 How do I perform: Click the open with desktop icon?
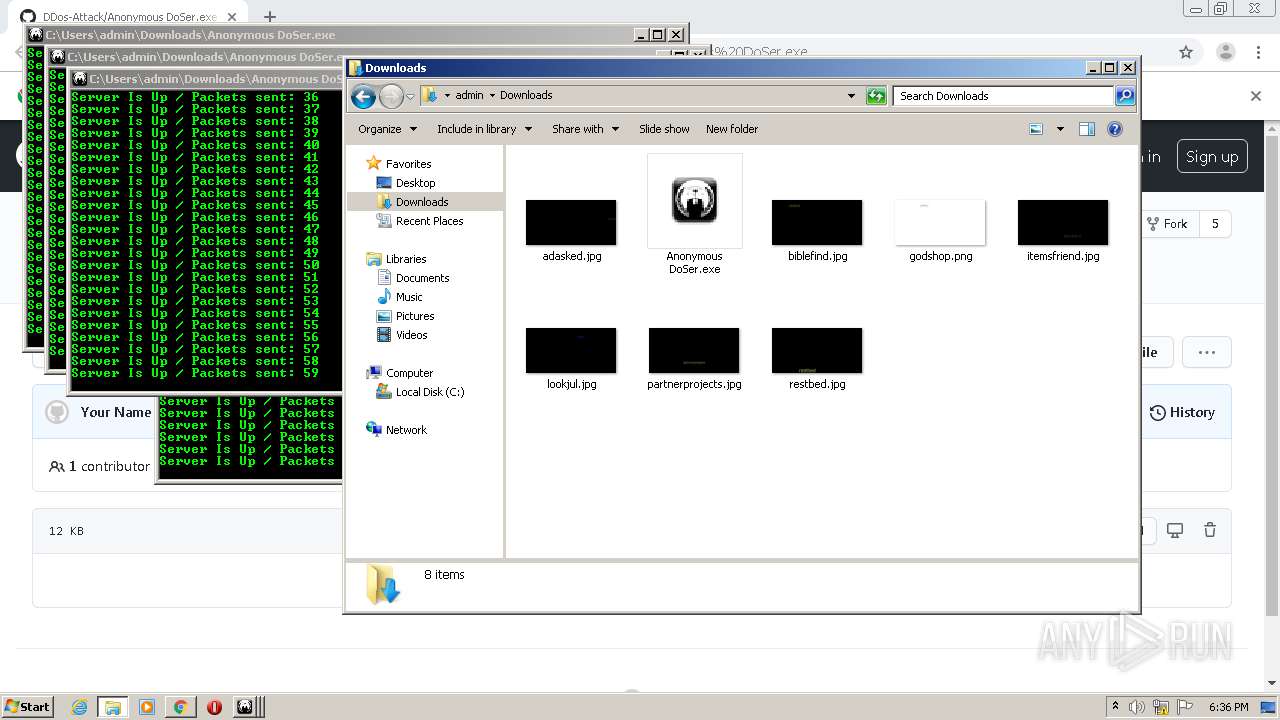pos(1175,530)
